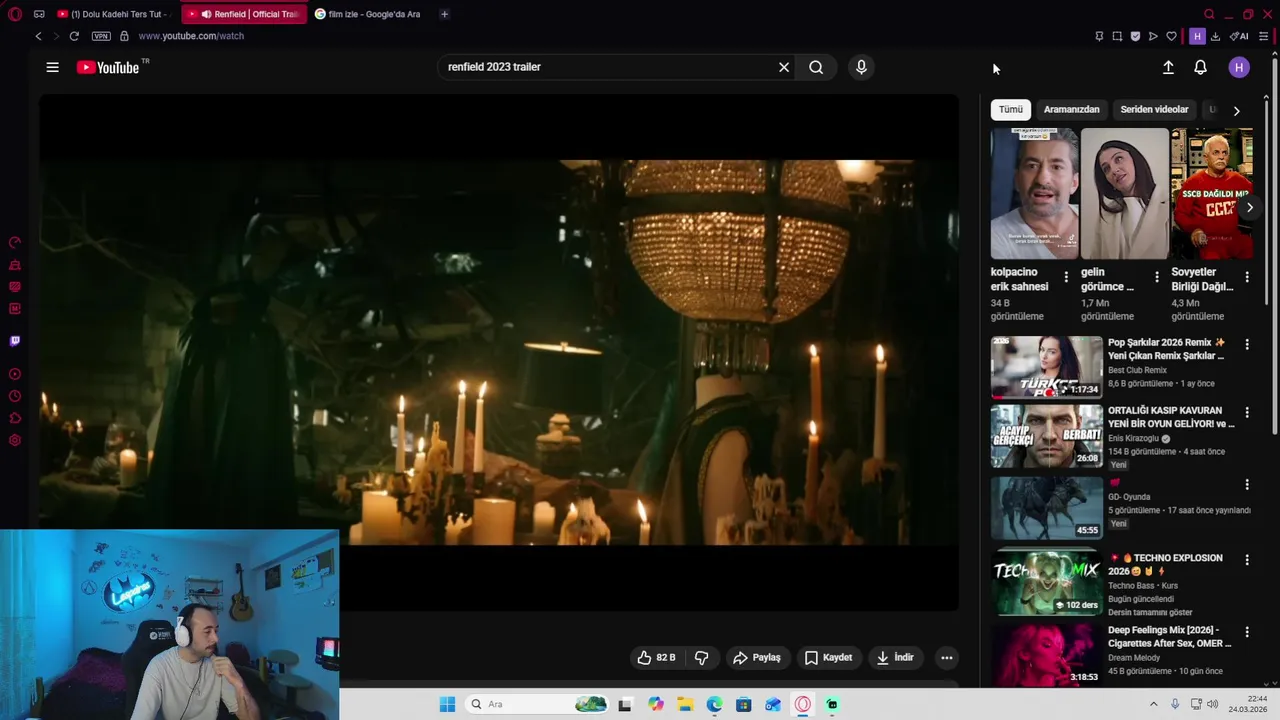Click the site lock icon in address bar

(x=124, y=36)
